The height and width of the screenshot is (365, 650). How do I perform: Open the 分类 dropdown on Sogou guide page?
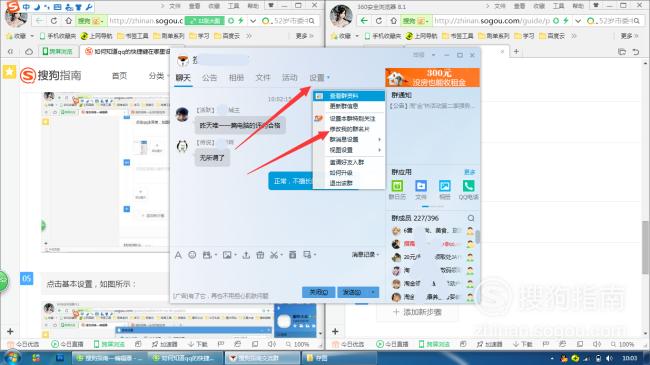coord(159,76)
